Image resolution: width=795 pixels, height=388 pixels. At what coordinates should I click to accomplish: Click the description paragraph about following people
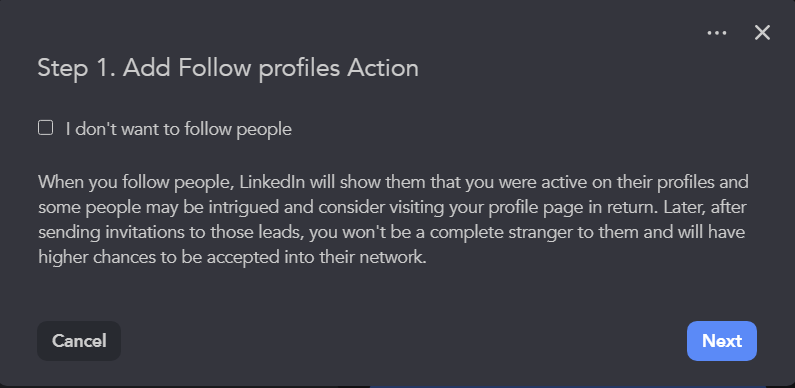pos(393,220)
